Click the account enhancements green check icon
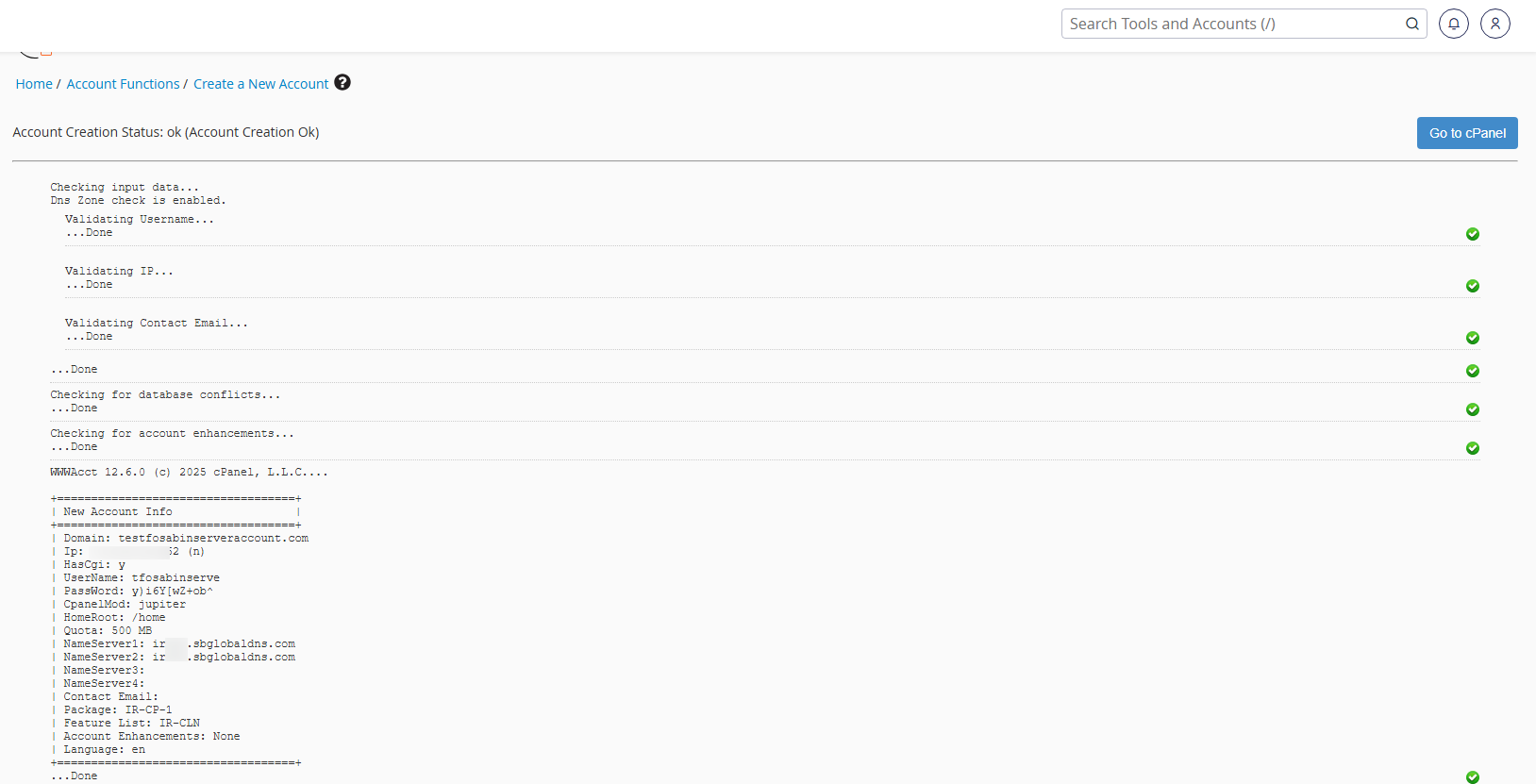 pos(1473,448)
